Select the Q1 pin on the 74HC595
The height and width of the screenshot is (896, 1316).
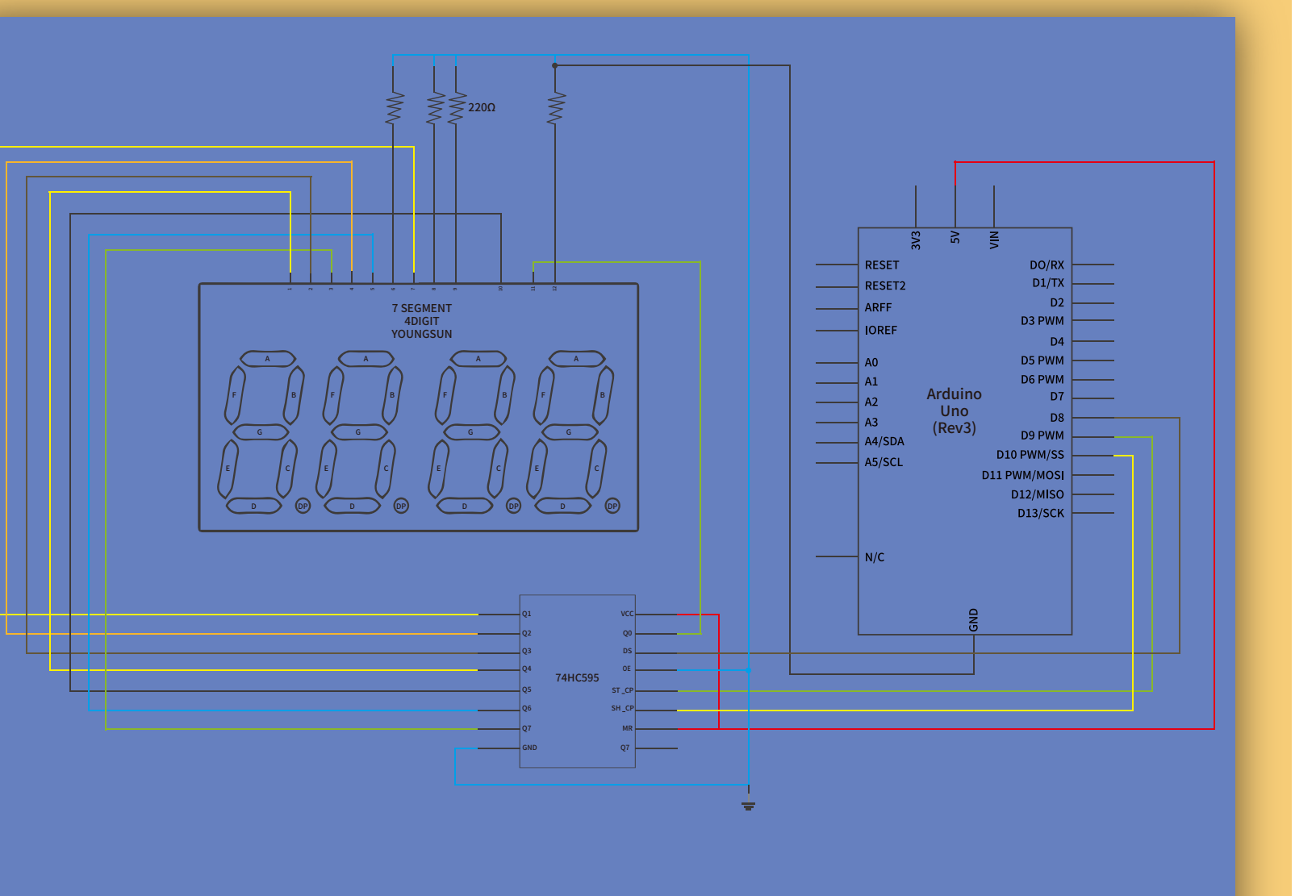[527, 615]
